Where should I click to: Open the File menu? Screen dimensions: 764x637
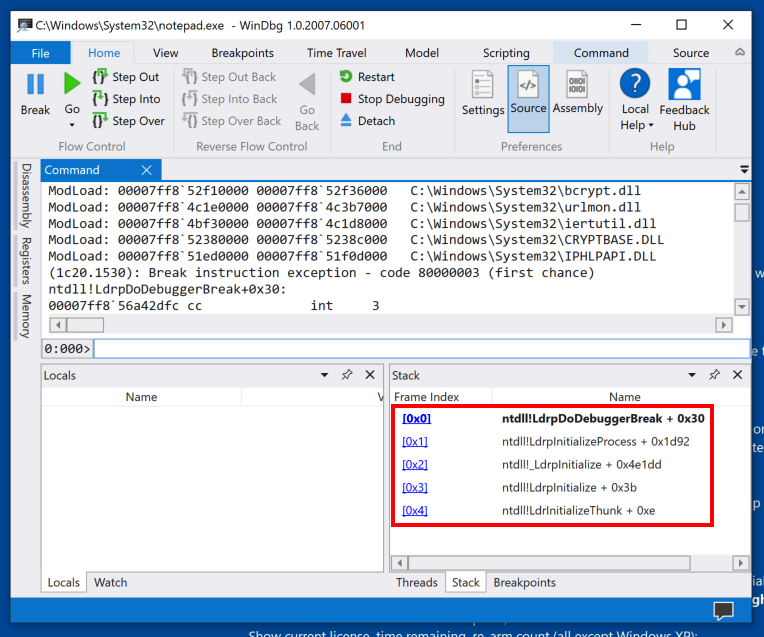coord(40,53)
